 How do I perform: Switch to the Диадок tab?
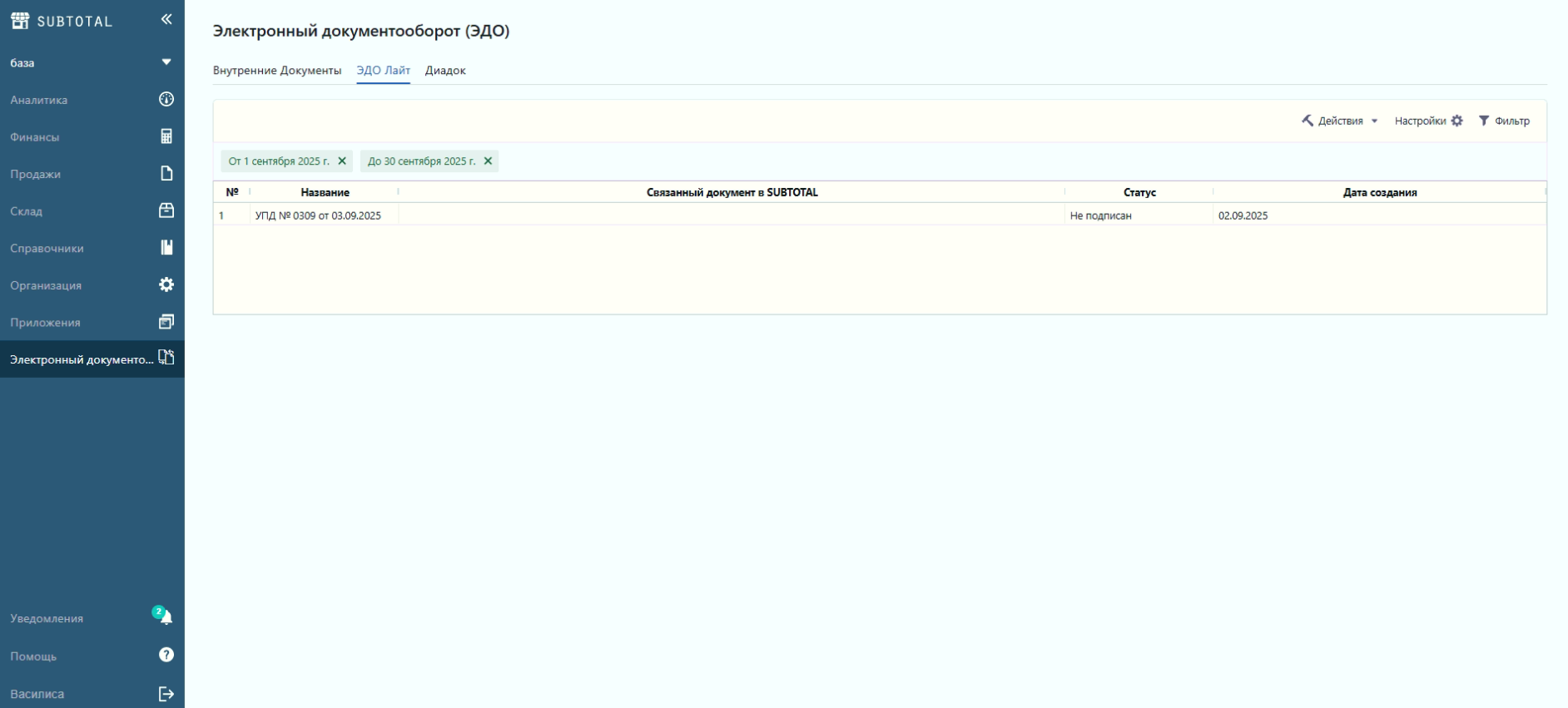point(445,71)
